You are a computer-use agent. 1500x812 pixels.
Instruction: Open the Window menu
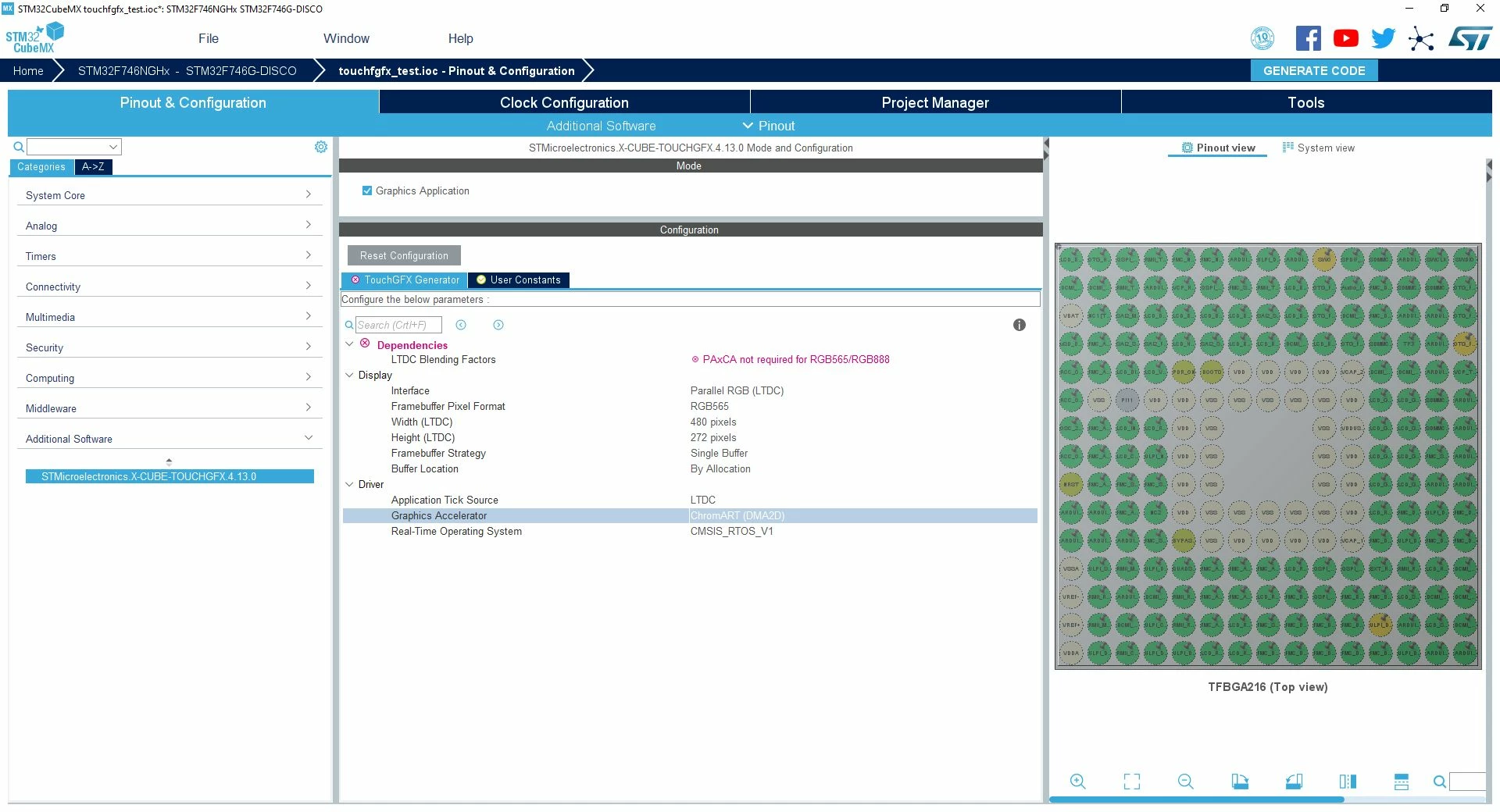point(346,38)
